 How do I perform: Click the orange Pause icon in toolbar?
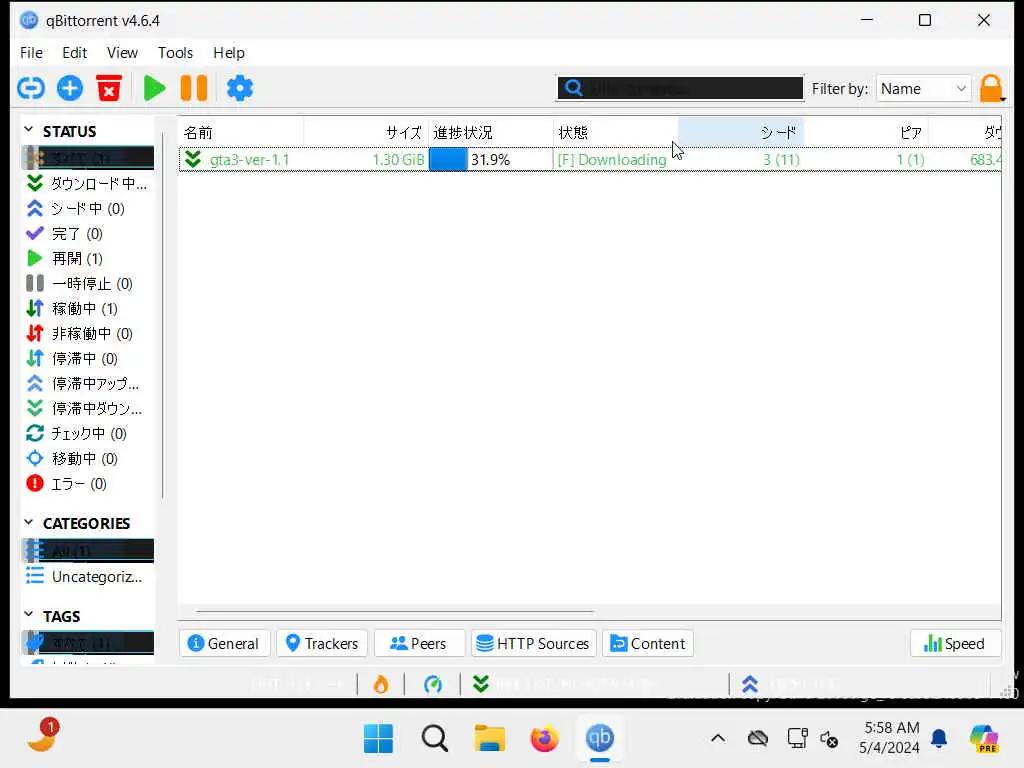pos(194,88)
